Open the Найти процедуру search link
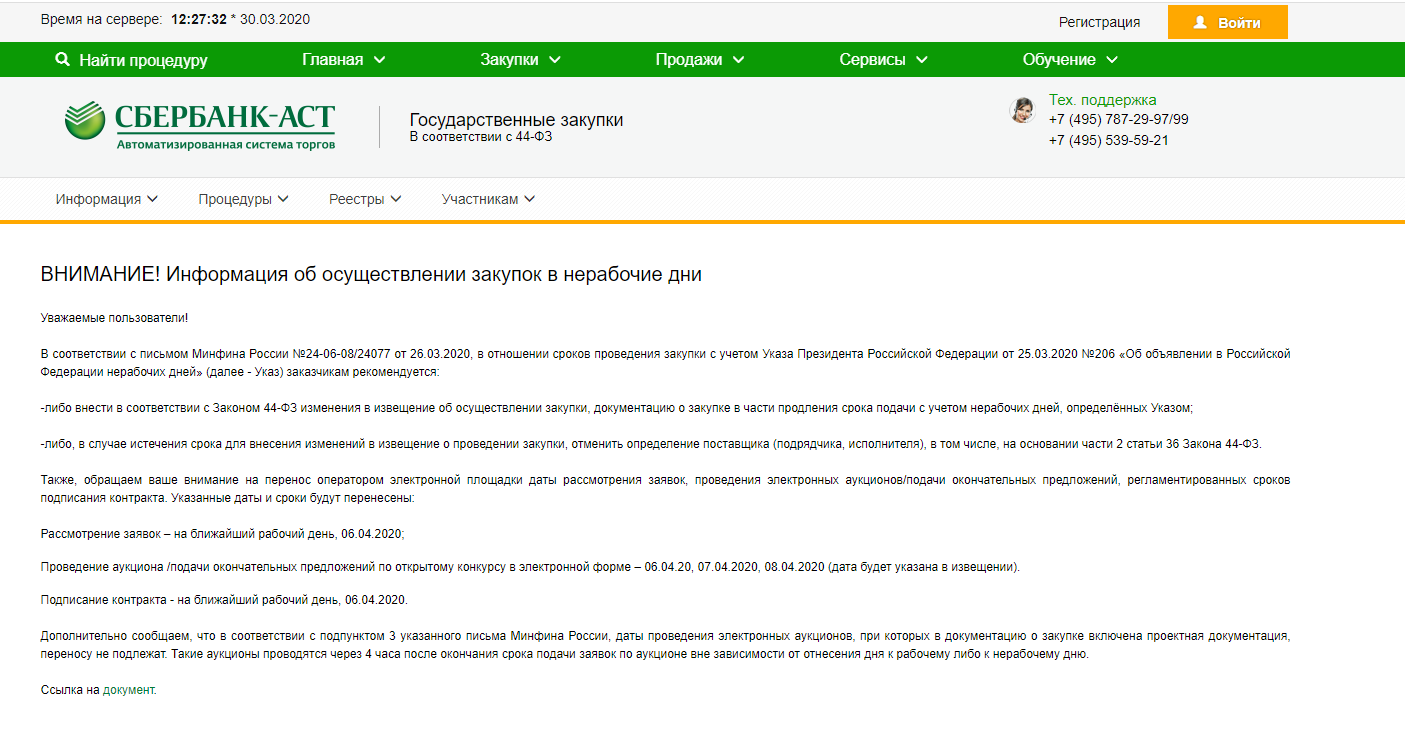 tap(143, 60)
